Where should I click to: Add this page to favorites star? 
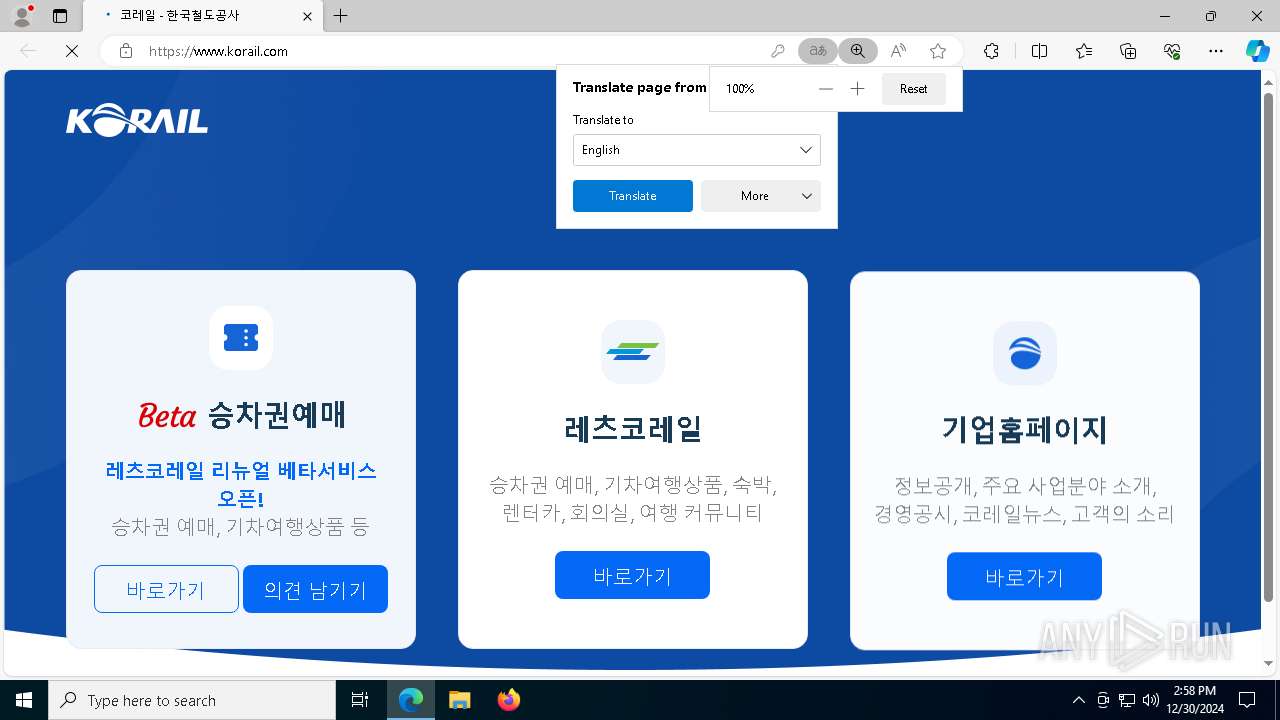point(938,51)
